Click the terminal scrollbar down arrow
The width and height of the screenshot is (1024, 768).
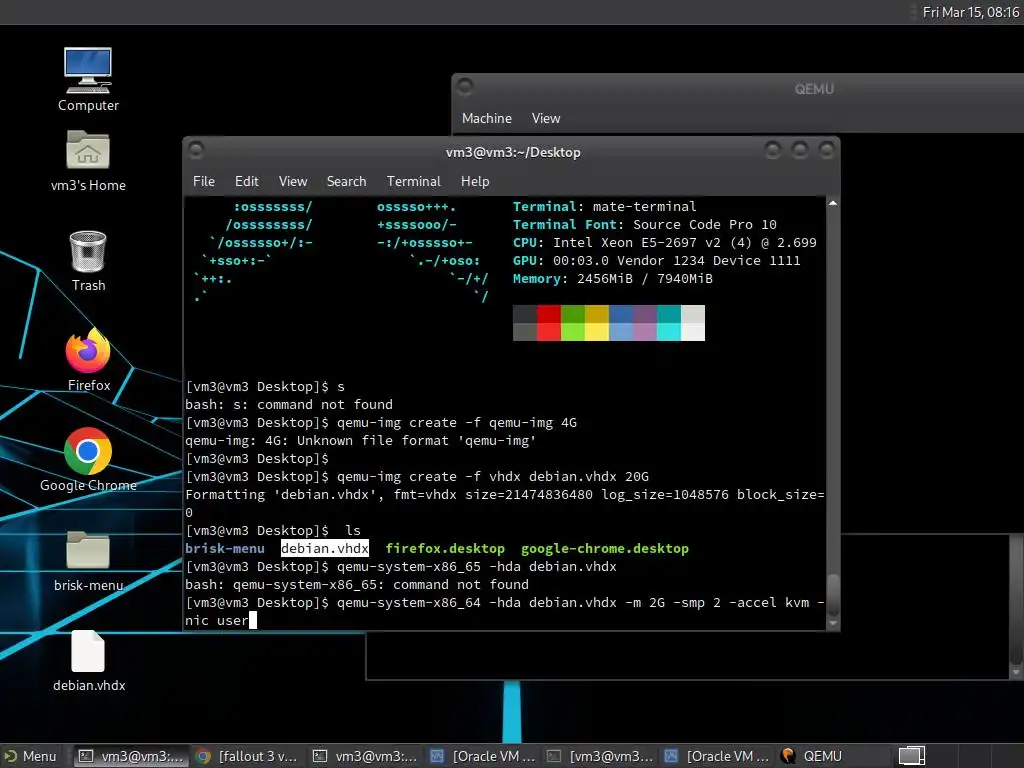point(833,623)
